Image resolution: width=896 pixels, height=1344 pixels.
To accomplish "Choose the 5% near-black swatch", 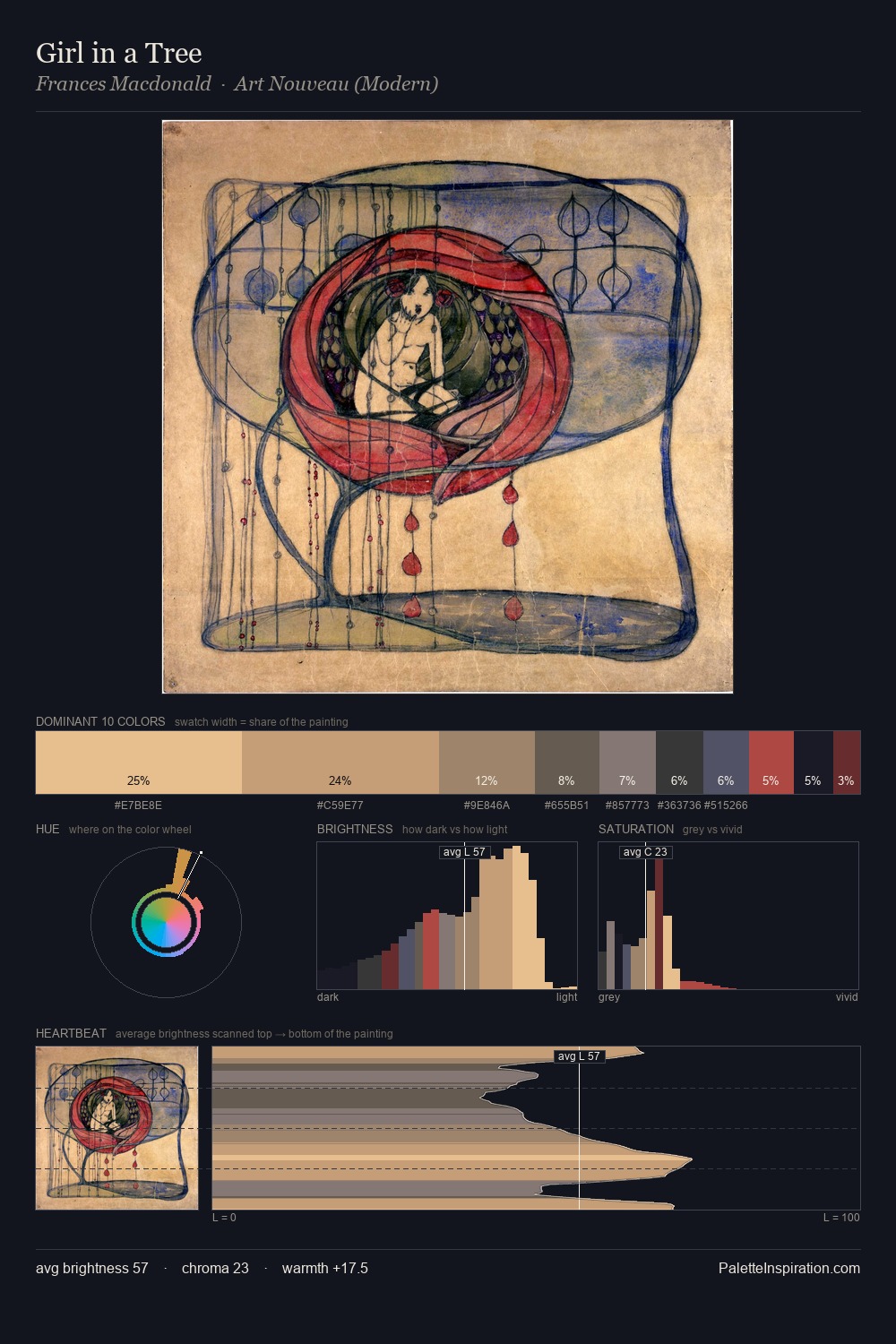I will [814, 762].
